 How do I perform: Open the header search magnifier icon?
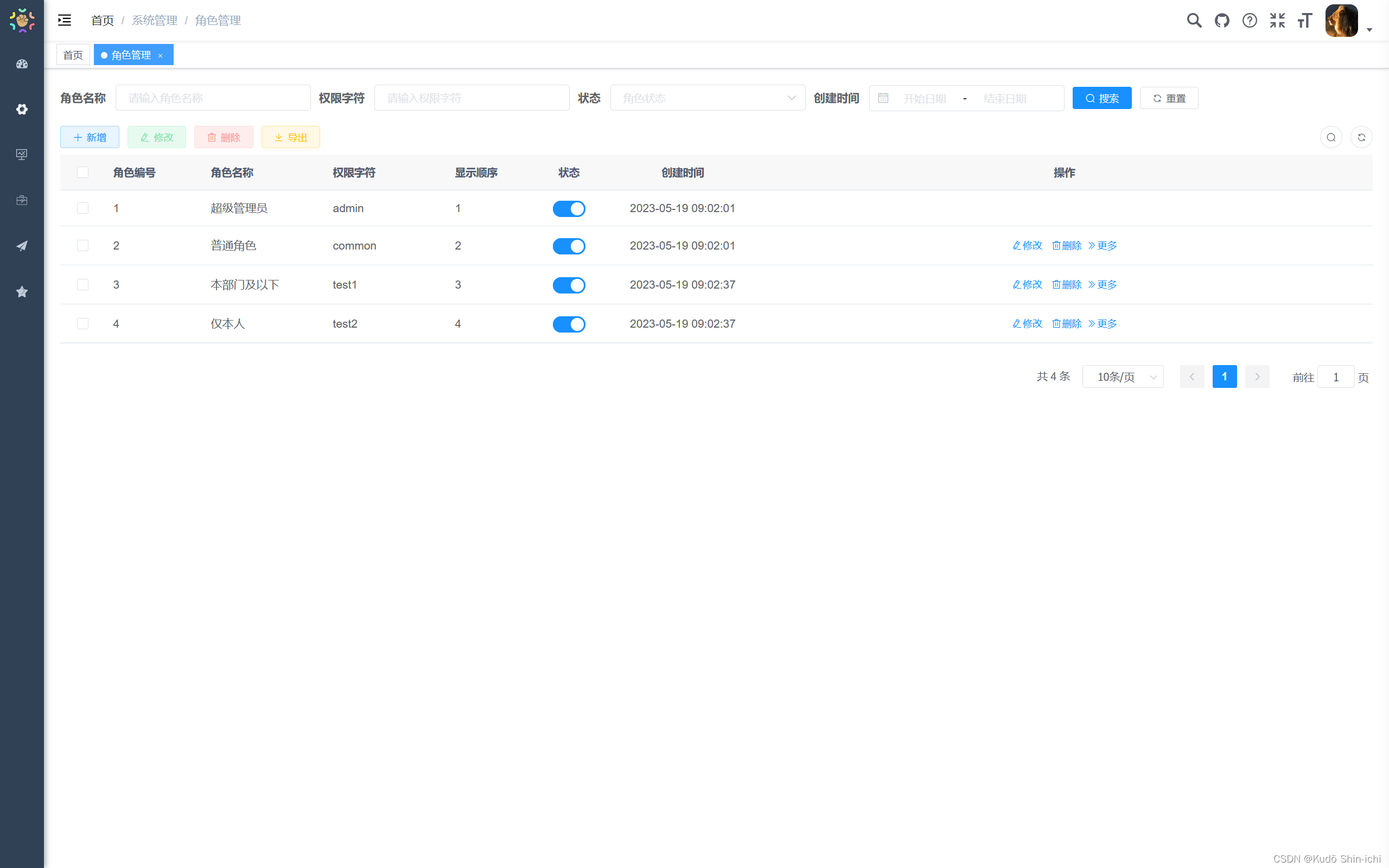[x=1194, y=21]
